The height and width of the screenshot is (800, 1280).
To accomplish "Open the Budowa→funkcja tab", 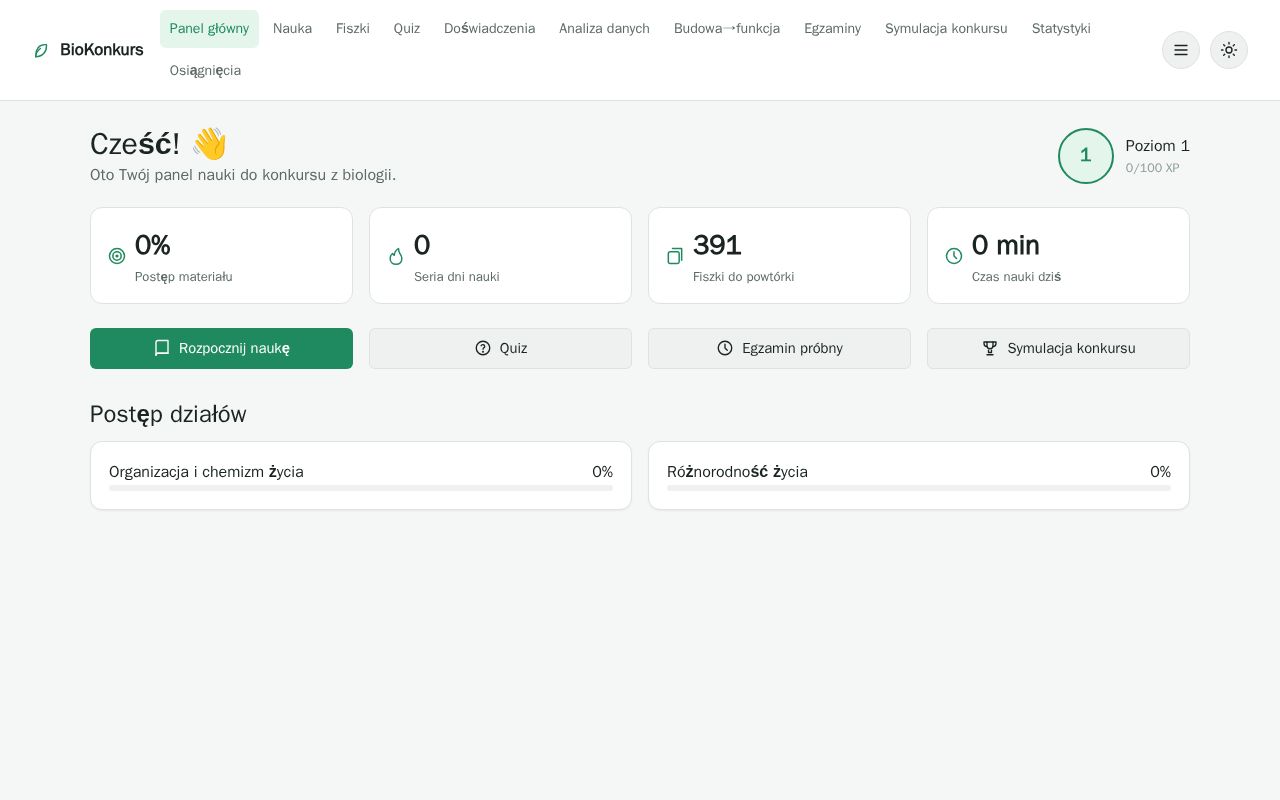I will click(727, 29).
